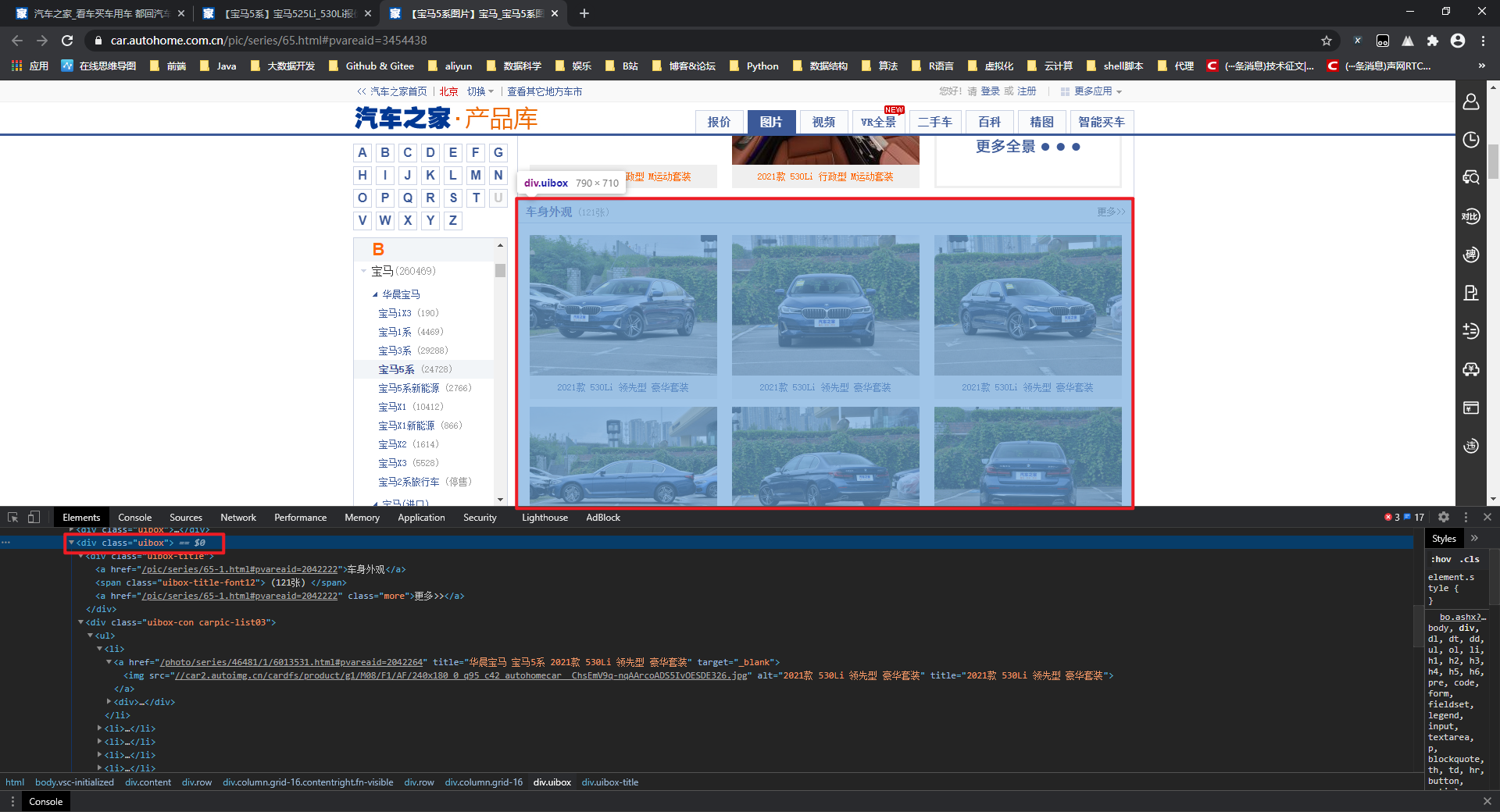The width and height of the screenshot is (1500, 812).
Task: Open the 宝马3系 series link
Action: (395, 351)
